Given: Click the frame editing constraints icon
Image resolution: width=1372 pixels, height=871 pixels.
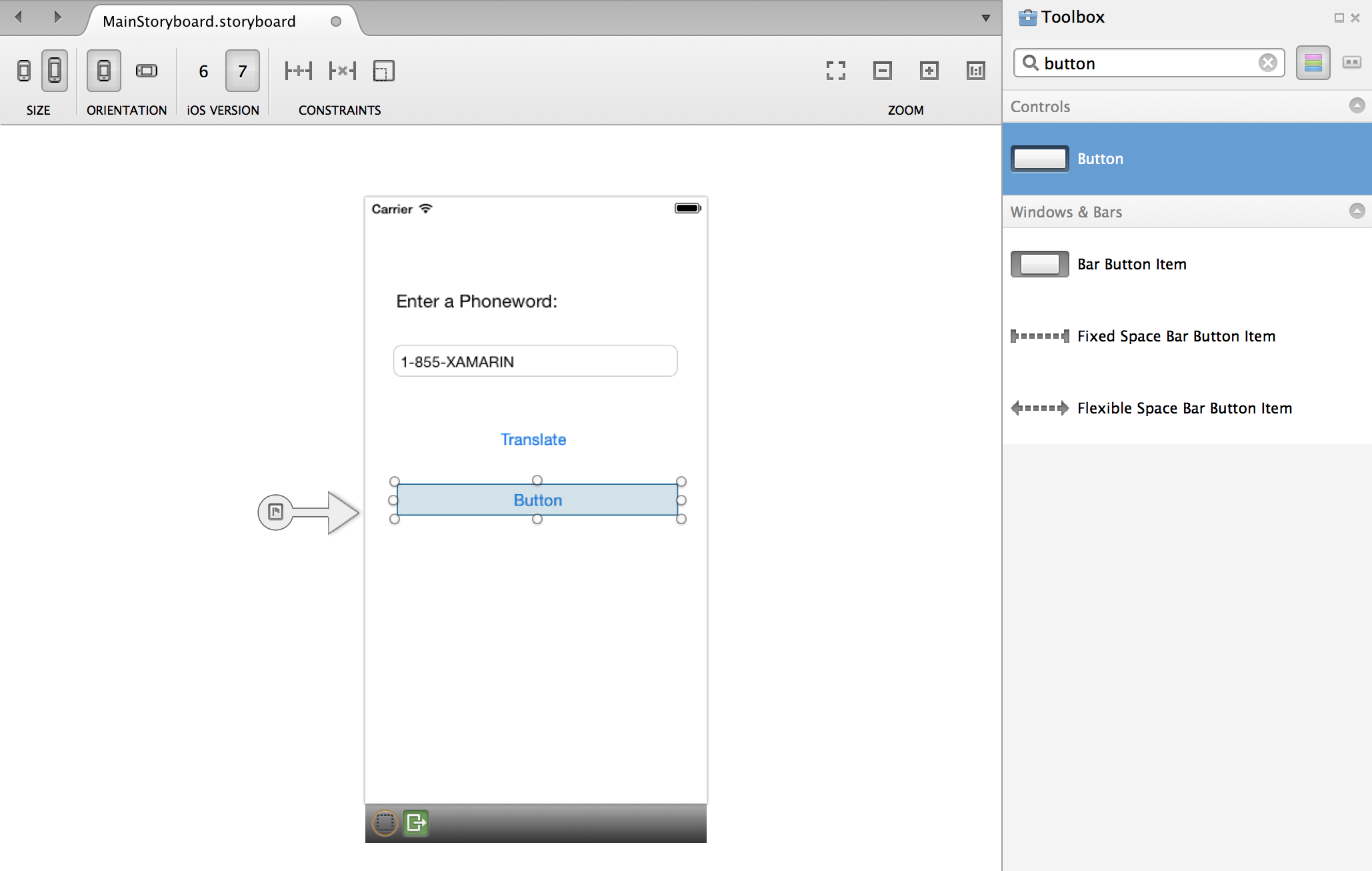Looking at the screenshot, I should point(384,71).
